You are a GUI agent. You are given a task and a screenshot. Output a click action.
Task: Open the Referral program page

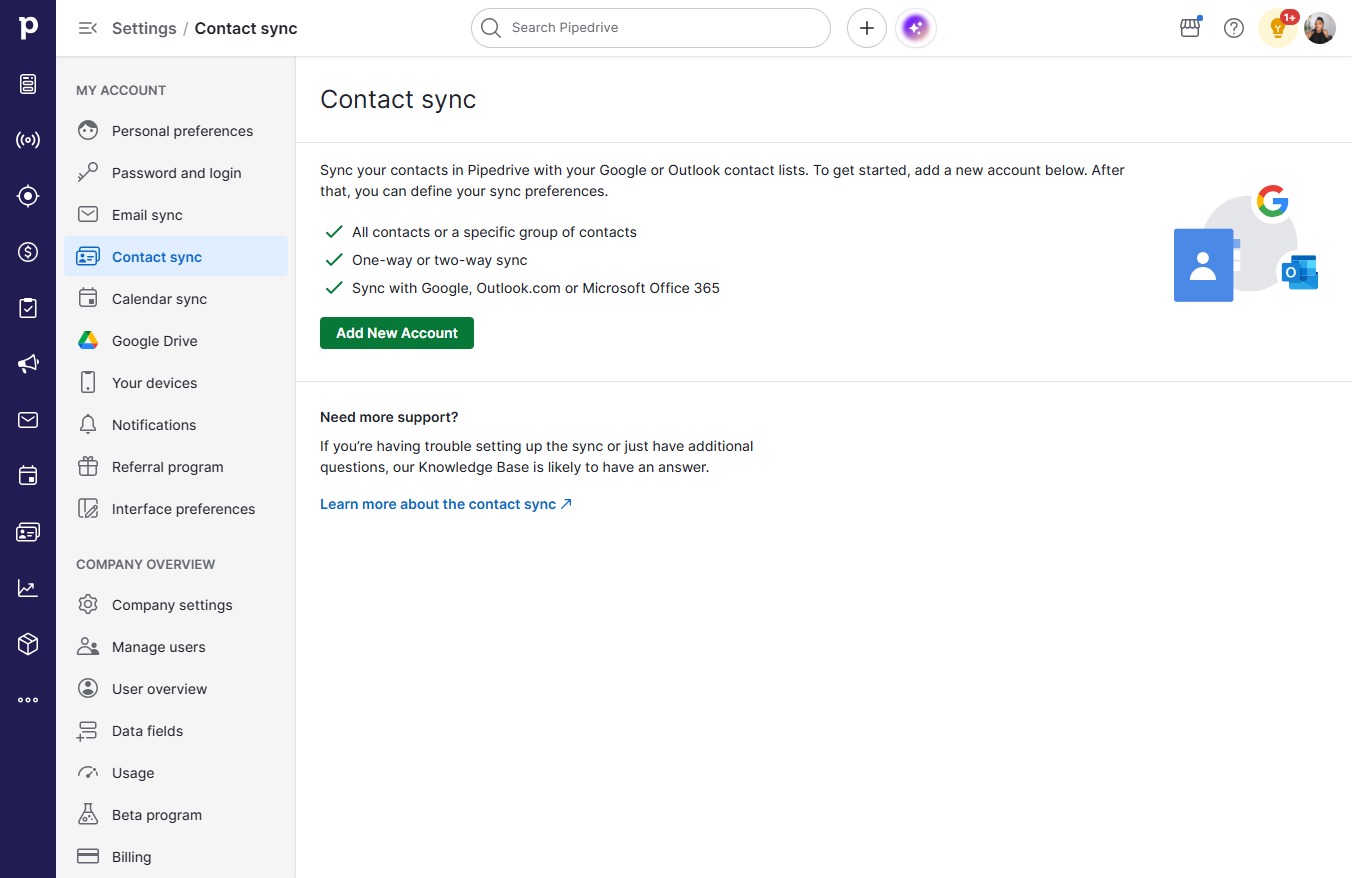176,467
